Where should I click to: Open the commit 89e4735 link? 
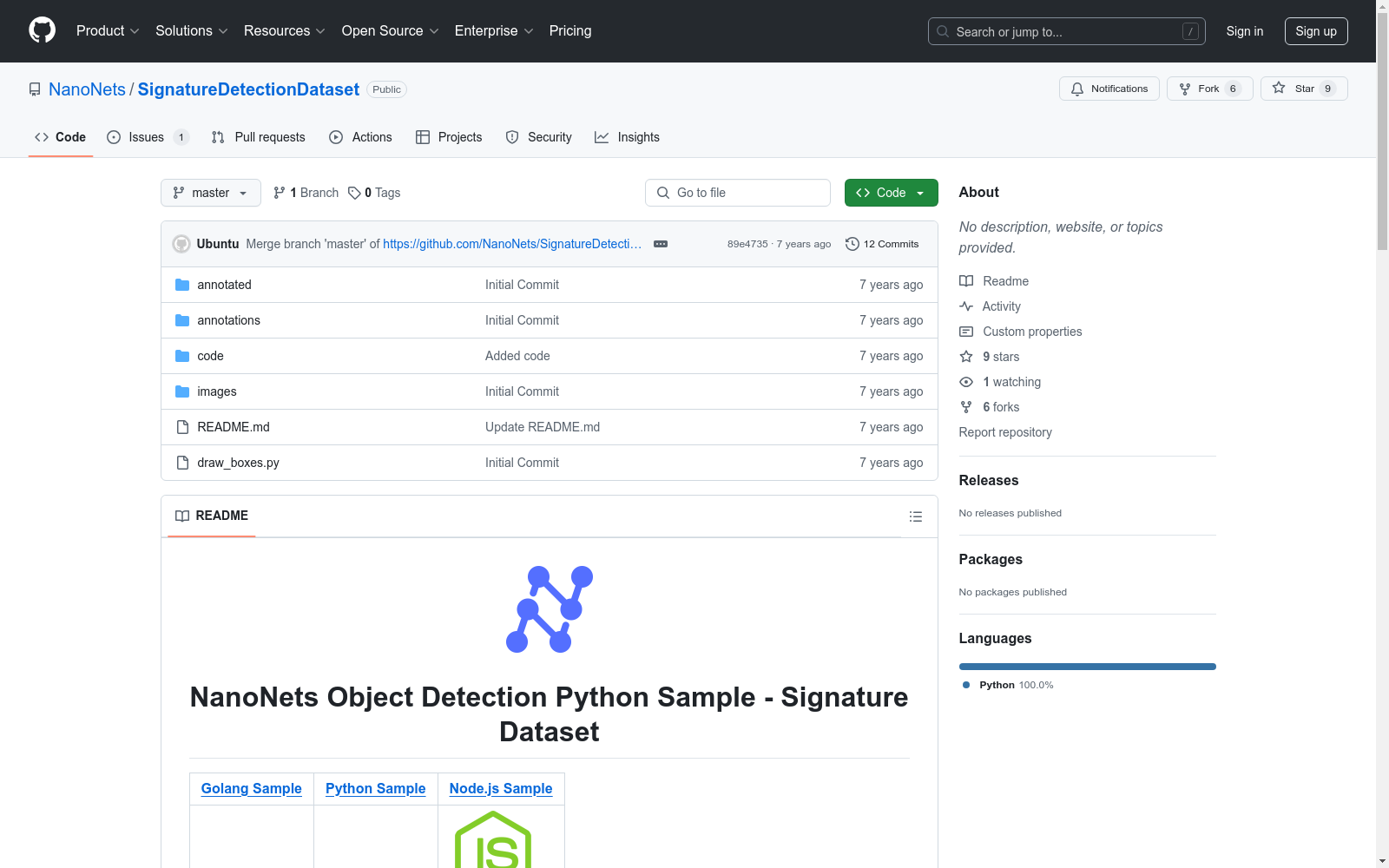tap(747, 244)
